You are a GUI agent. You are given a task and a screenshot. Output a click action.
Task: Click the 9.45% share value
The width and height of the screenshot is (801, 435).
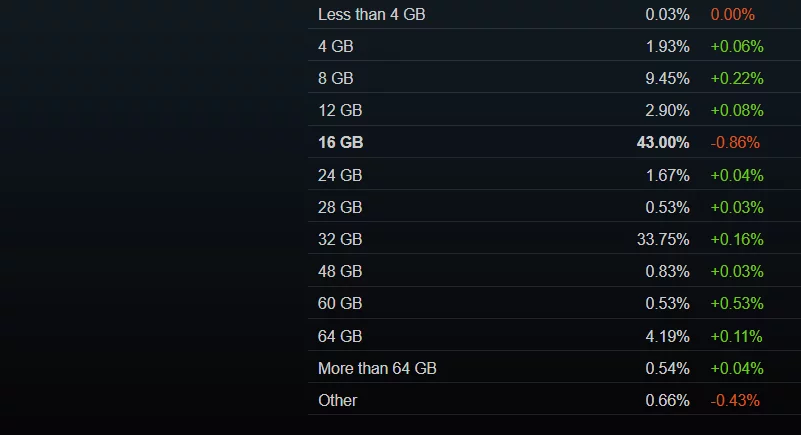(x=667, y=78)
